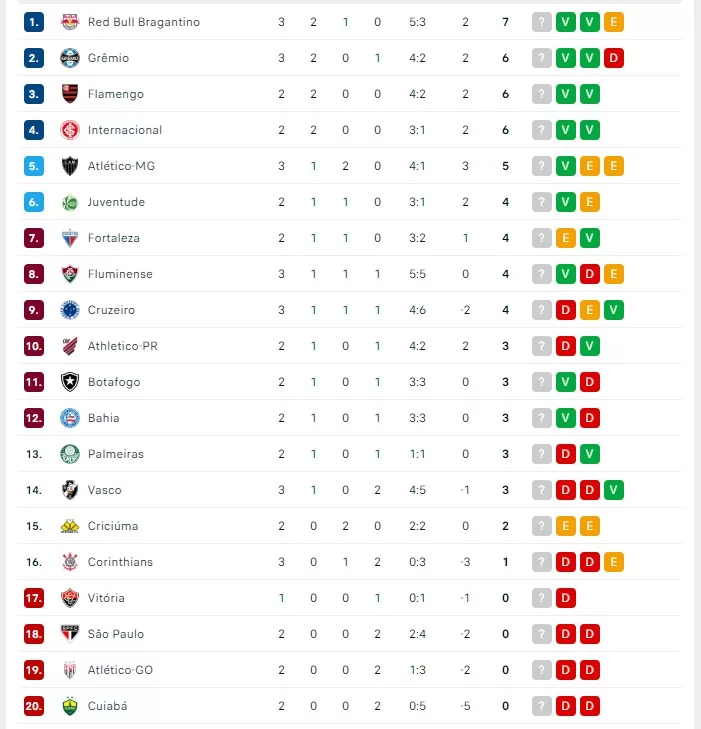Click the Grêmio team logo
This screenshot has height=729, width=701.
[70, 58]
